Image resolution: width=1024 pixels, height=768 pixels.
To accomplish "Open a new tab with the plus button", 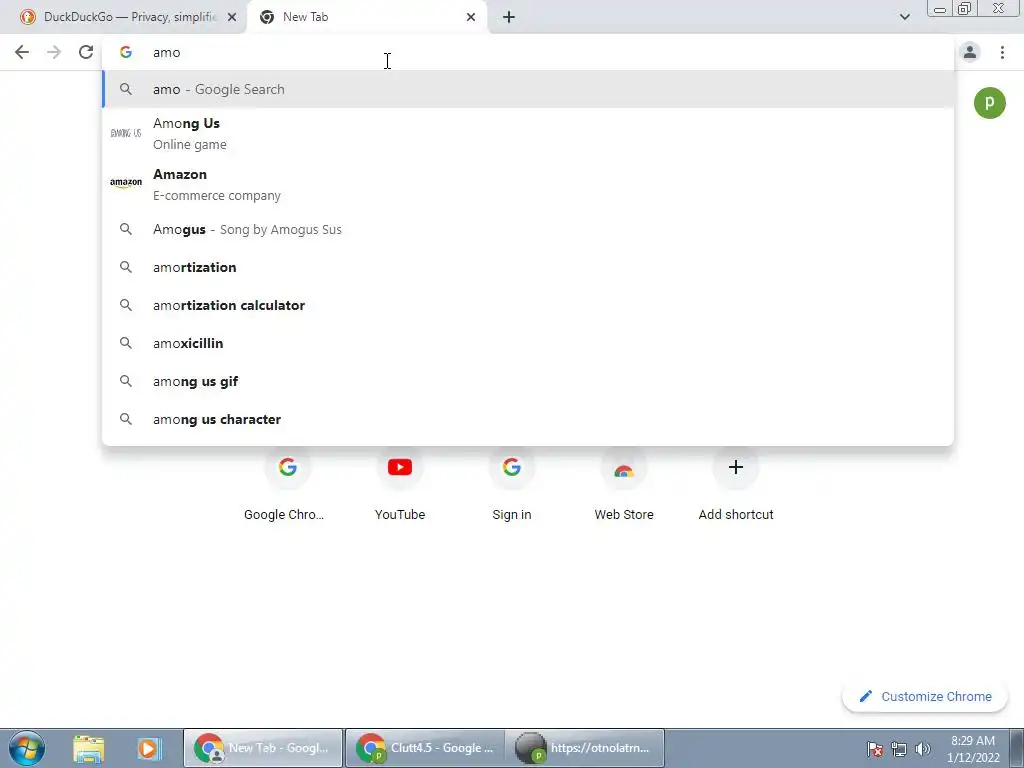I will point(509,17).
